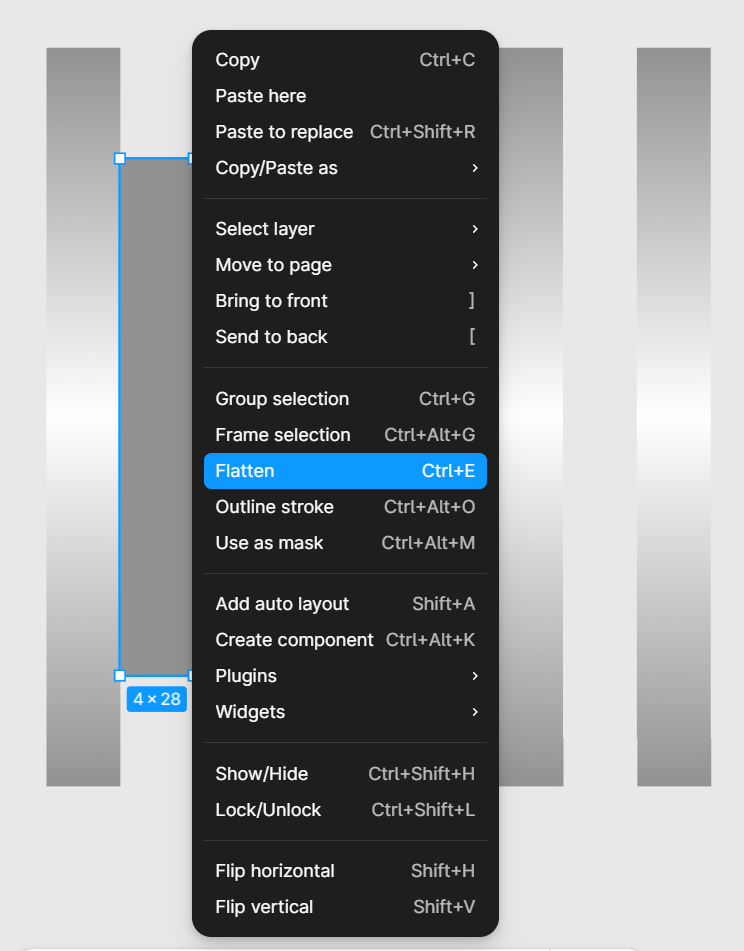The image size is (744, 951).
Task: Click Copy in the context menu
Action: 238,60
